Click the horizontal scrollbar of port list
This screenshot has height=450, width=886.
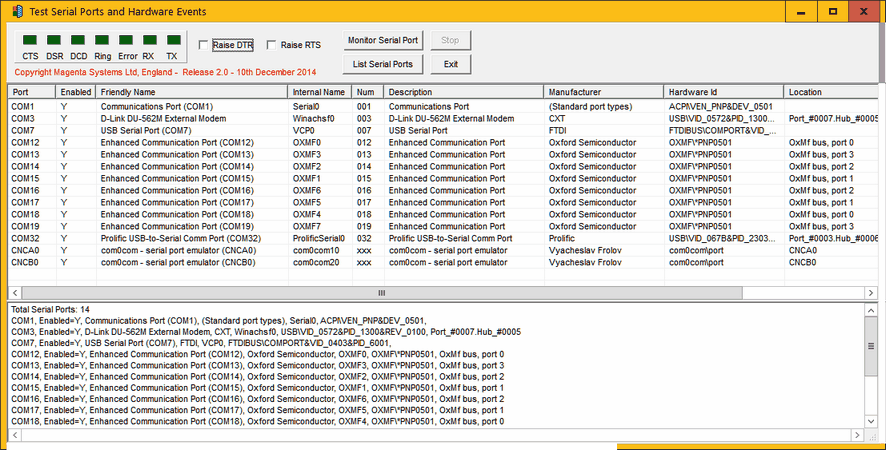(380, 293)
